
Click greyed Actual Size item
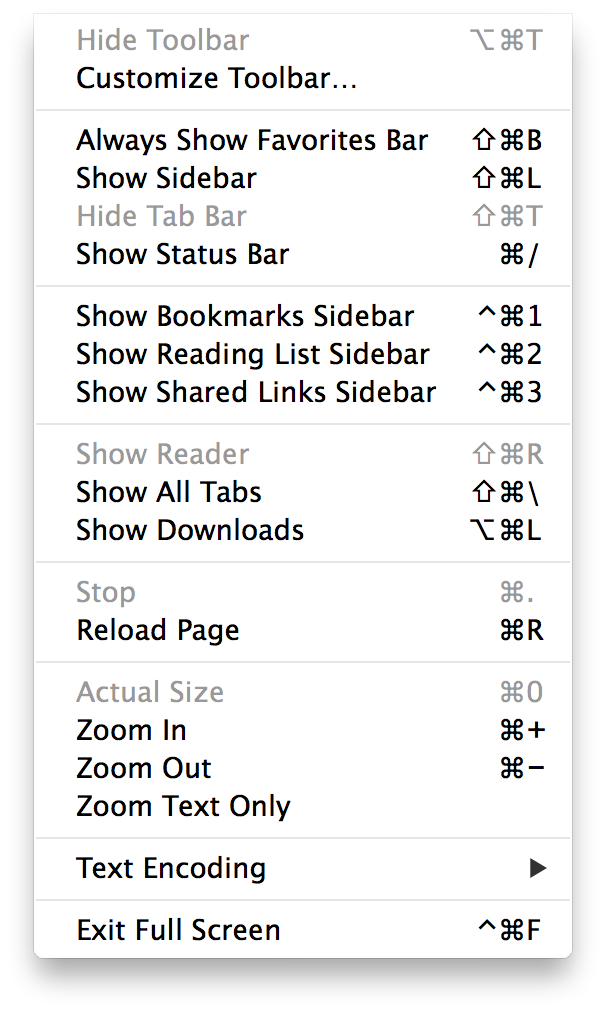pos(150,692)
